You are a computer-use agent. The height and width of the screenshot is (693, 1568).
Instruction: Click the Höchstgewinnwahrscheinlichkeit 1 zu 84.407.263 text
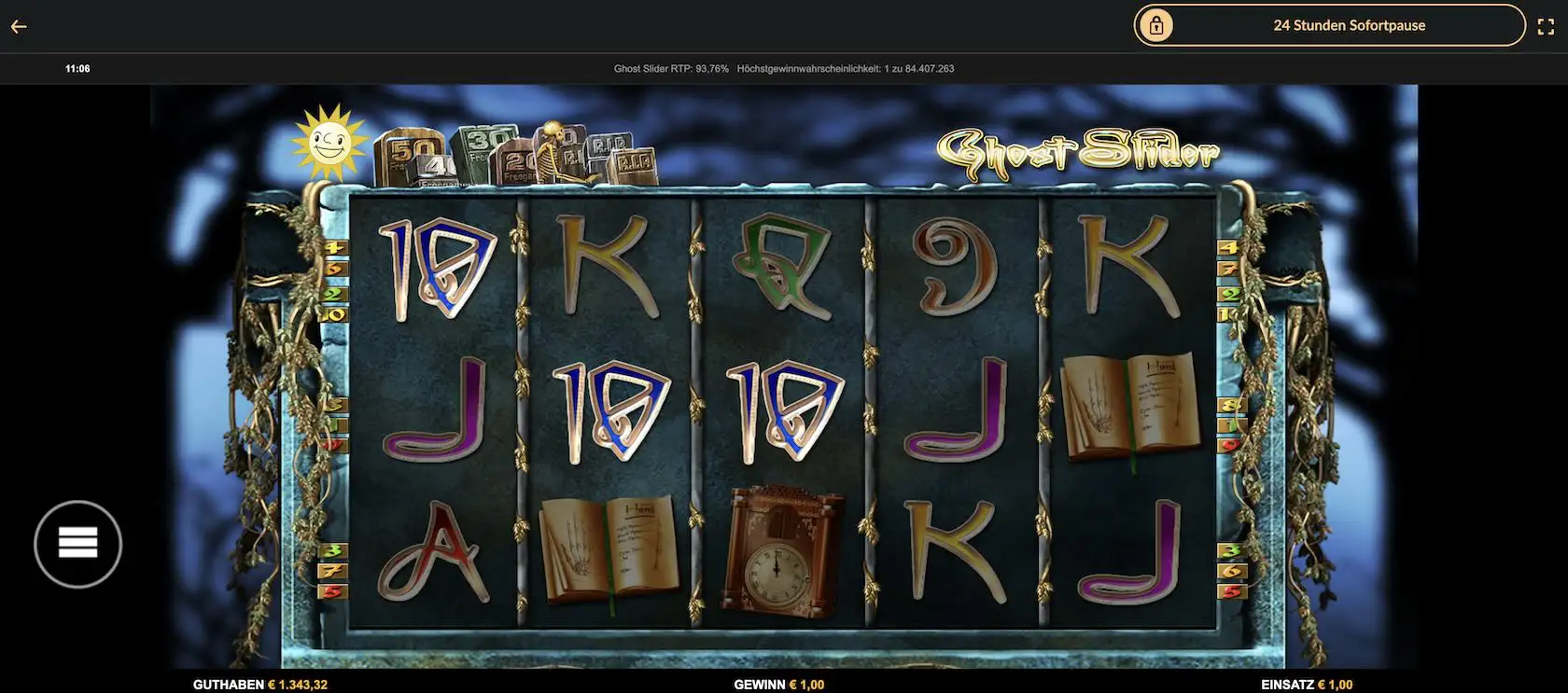(x=846, y=69)
